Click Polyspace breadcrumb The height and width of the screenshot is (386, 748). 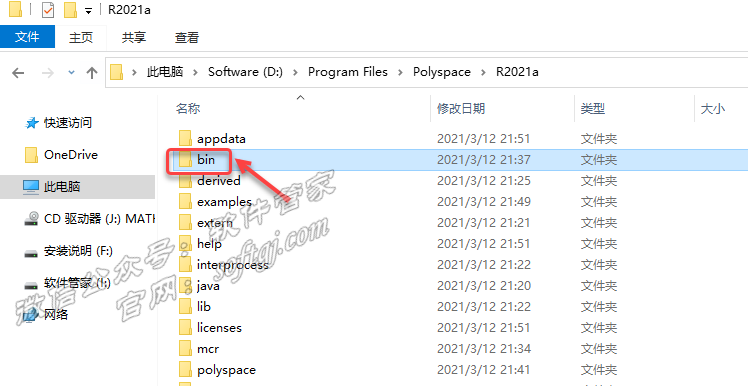[442, 72]
